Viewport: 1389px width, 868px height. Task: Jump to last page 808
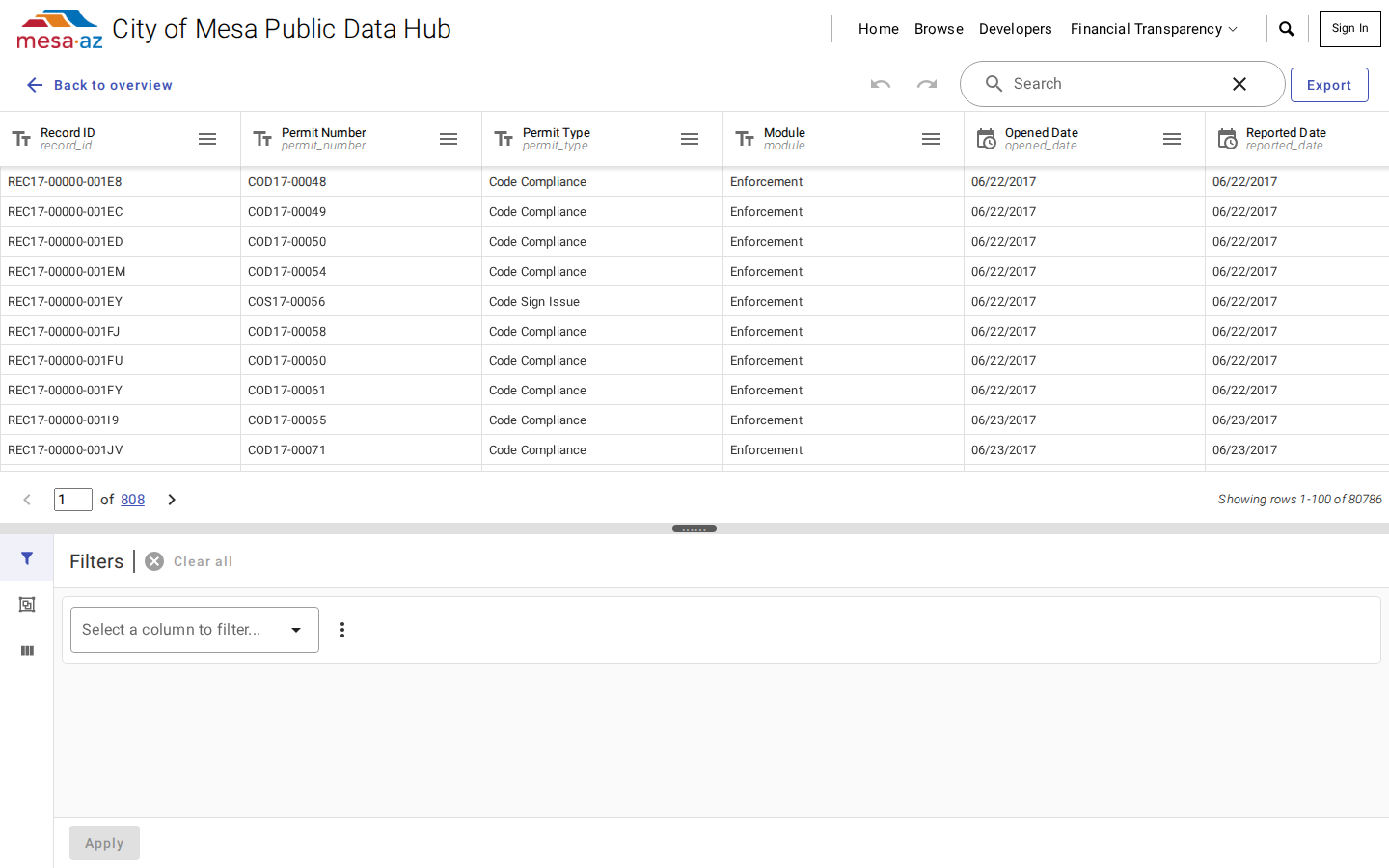[133, 500]
